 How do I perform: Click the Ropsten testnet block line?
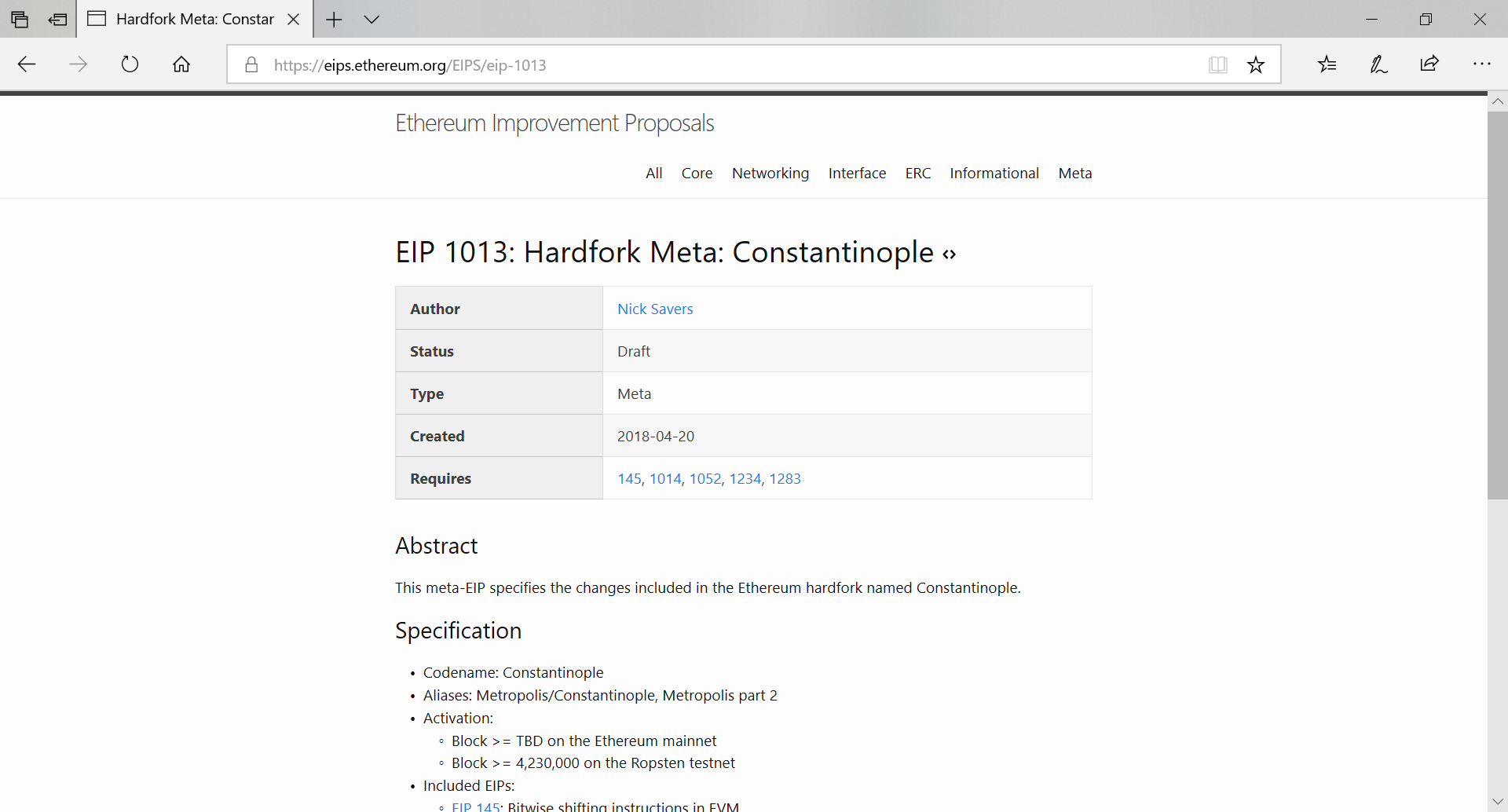(x=593, y=763)
